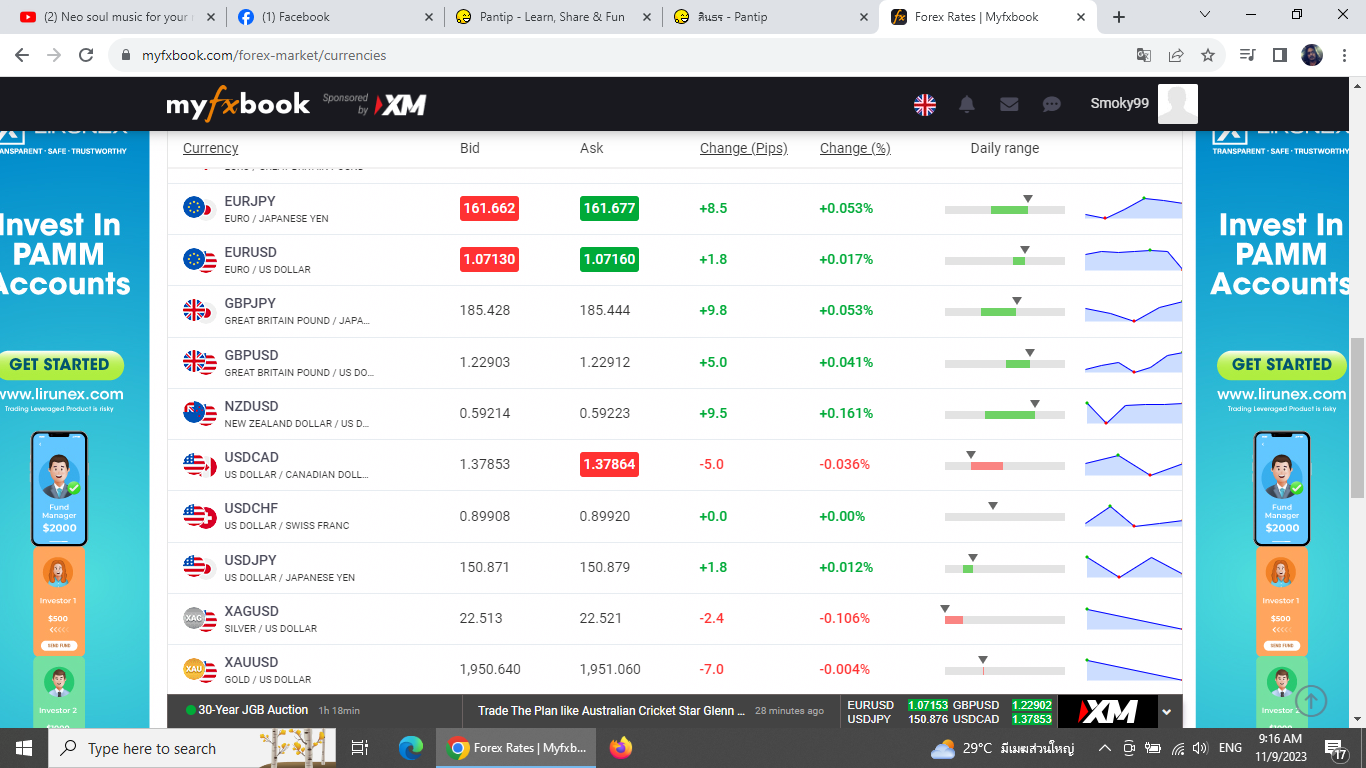1366x768 pixels.
Task: Open the tab search dropdown arrow
Action: click(1205, 15)
